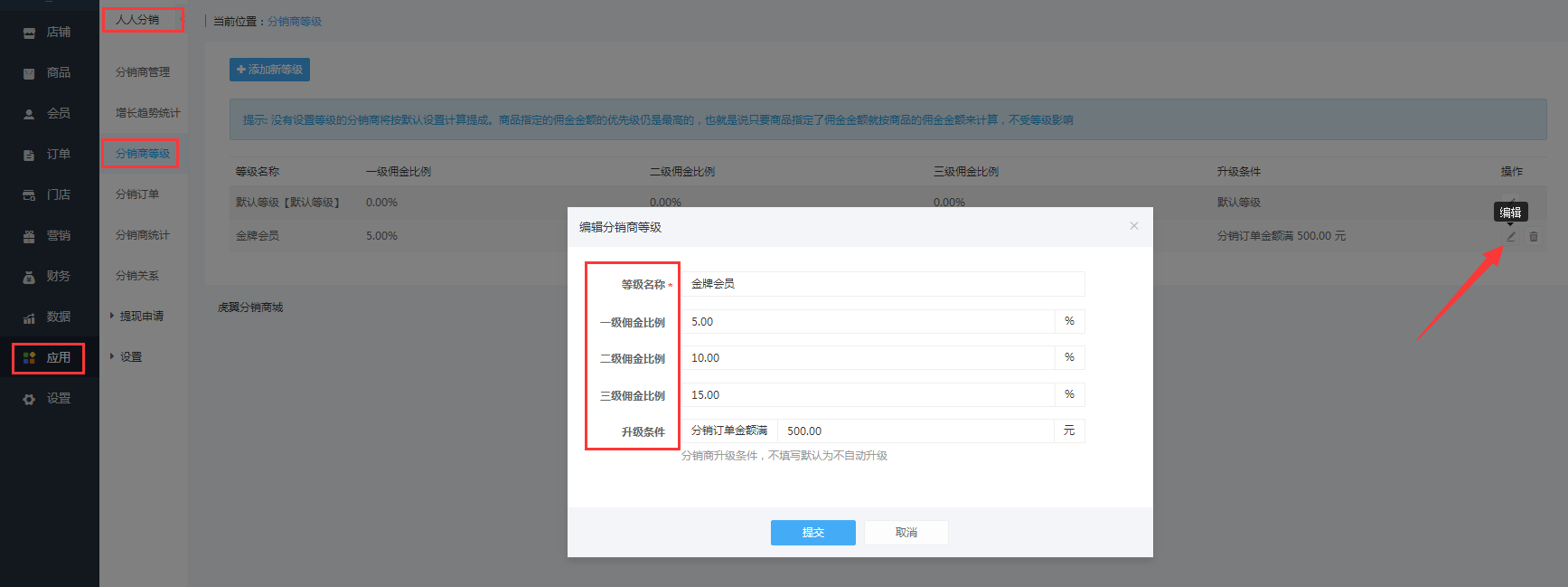Click the 操作 column header
Image resolution: width=1568 pixels, height=587 pixels.
(1512, 171)
